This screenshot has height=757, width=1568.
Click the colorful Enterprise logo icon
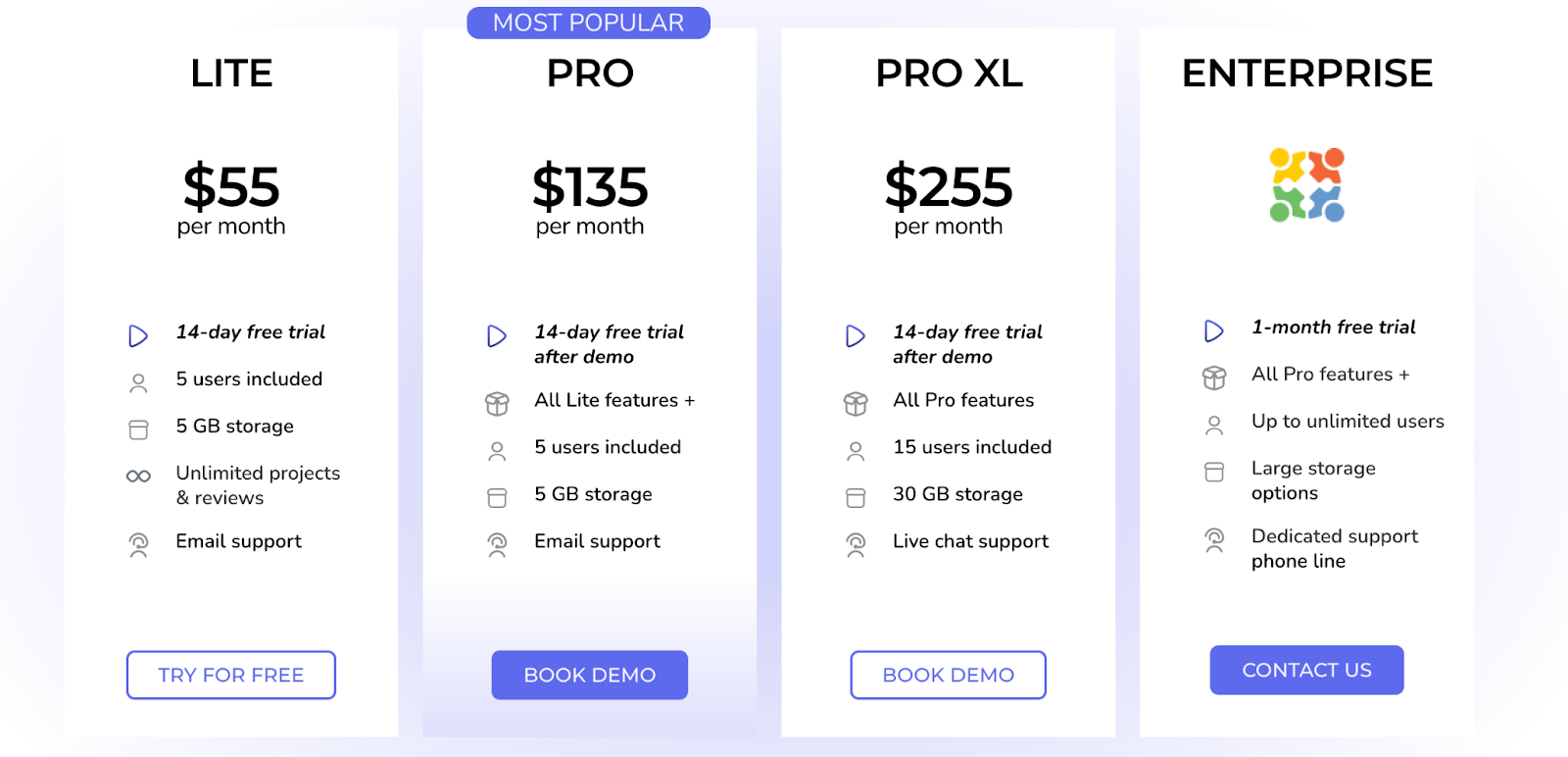click(1307, 184)
